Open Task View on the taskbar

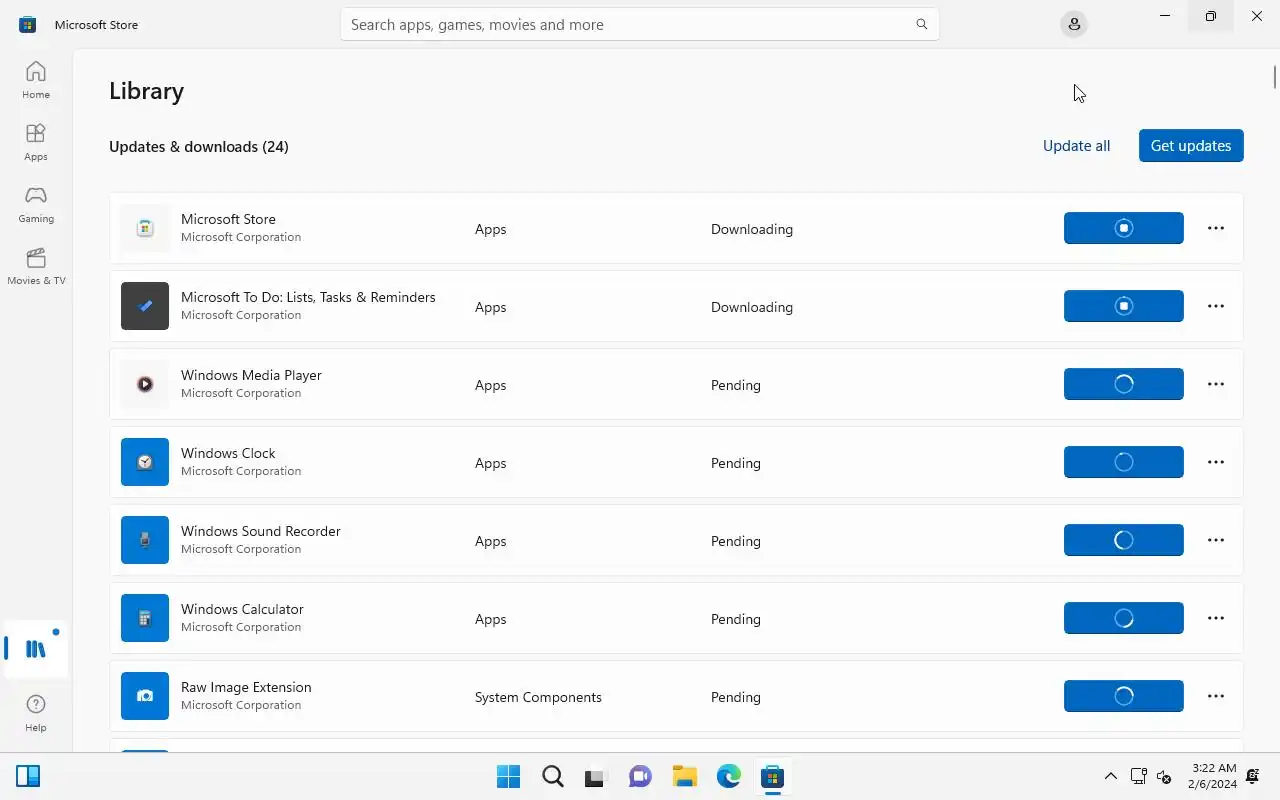coord(596,776)
